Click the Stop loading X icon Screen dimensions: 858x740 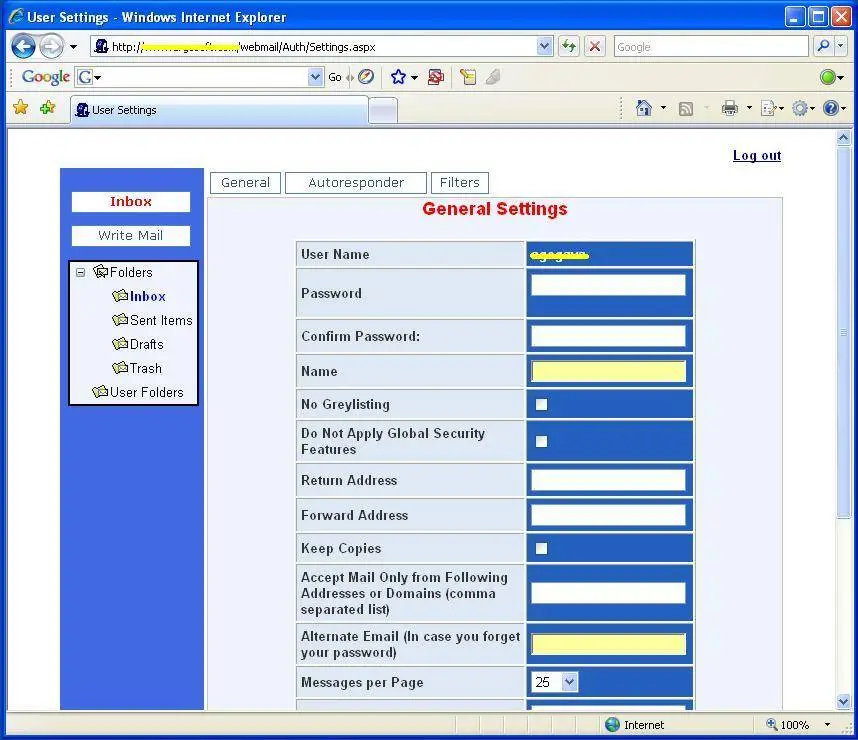tap(595, 47)
